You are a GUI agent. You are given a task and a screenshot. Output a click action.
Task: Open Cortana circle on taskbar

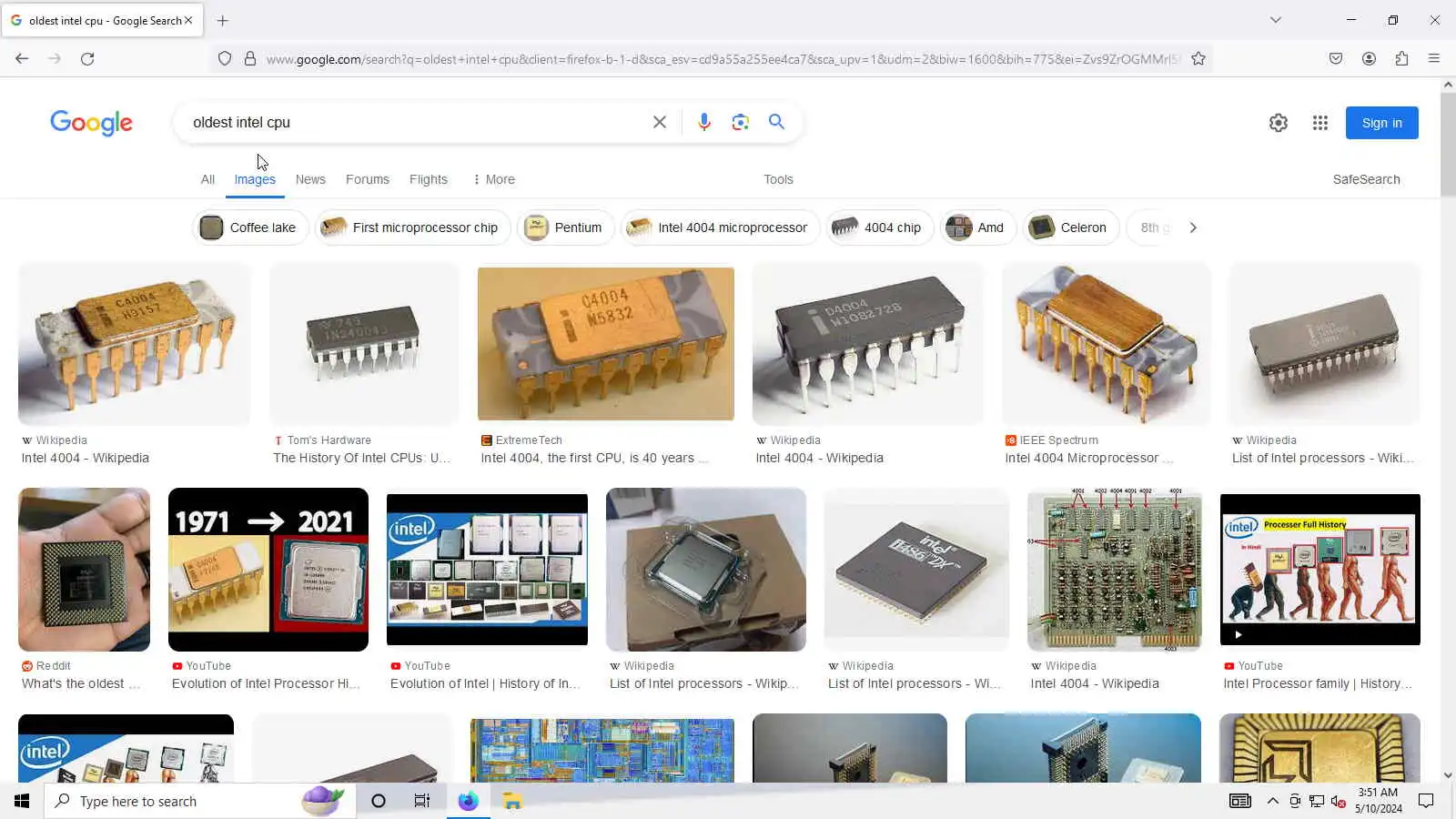point(379,801)
